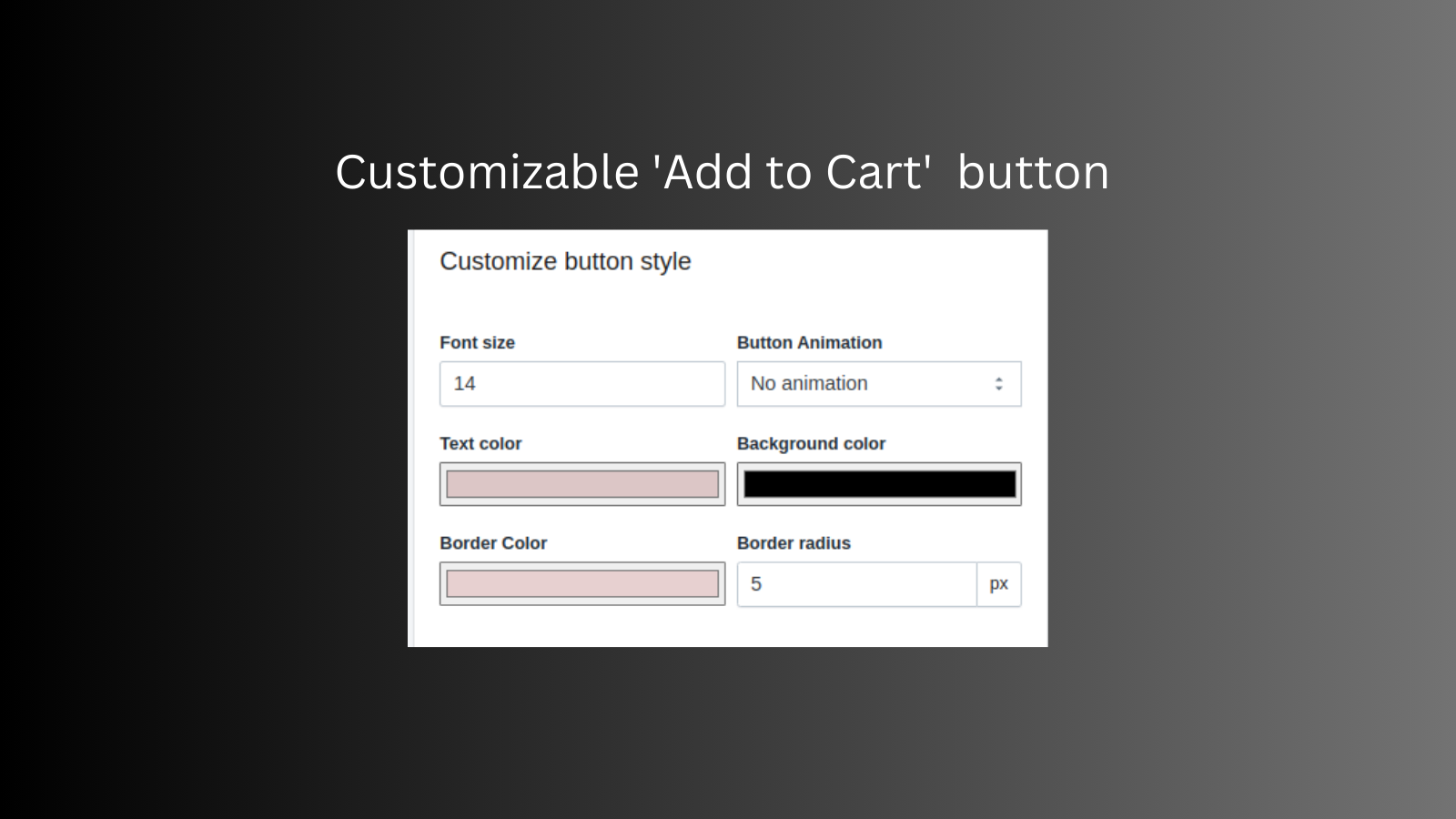This screenshot has width=1456, height=819.
Task: Click the 'Border Color' label
Action: [x=493, y=543]
